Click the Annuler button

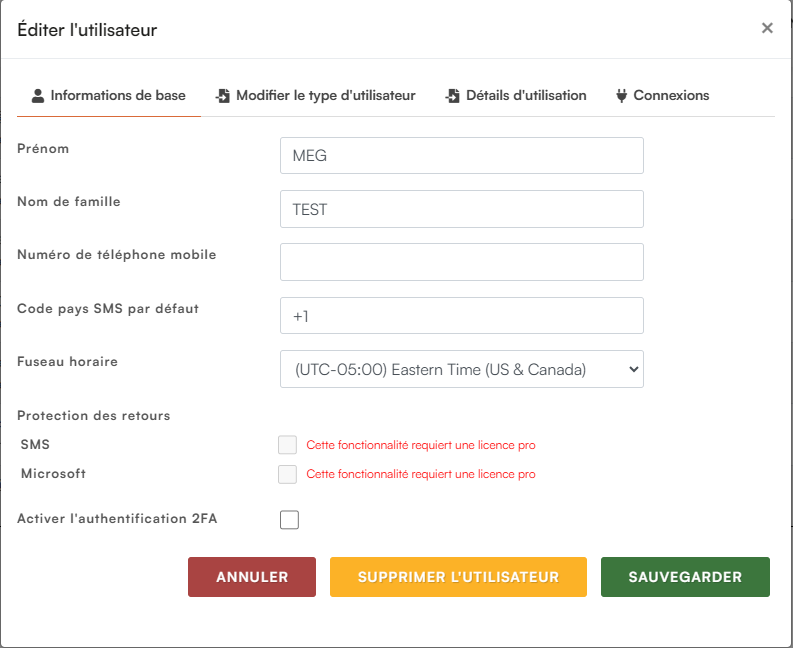point(252,577)
